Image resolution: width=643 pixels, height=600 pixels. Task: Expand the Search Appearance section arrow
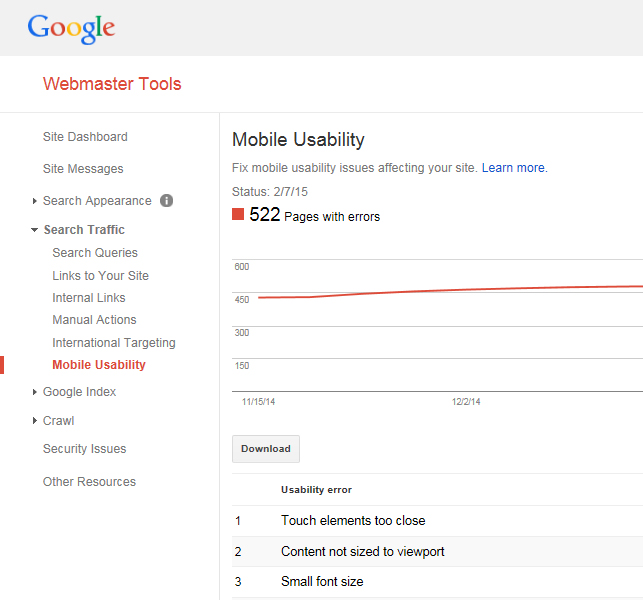(x=34, y=201)
